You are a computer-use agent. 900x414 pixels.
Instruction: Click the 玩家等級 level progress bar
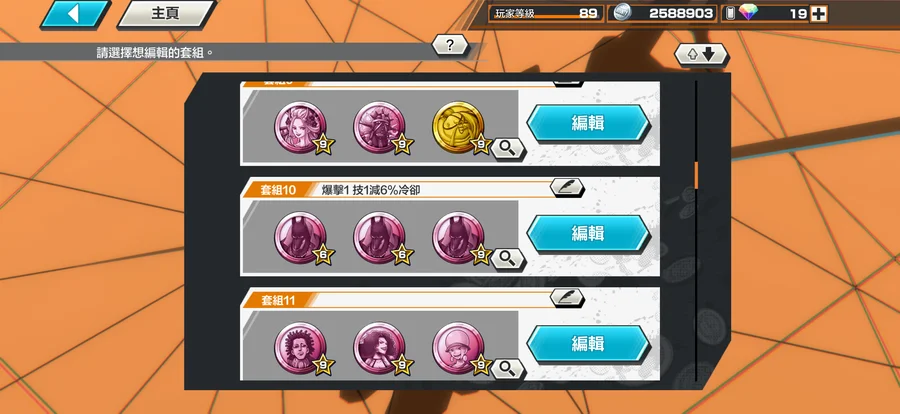pos(546,14)
